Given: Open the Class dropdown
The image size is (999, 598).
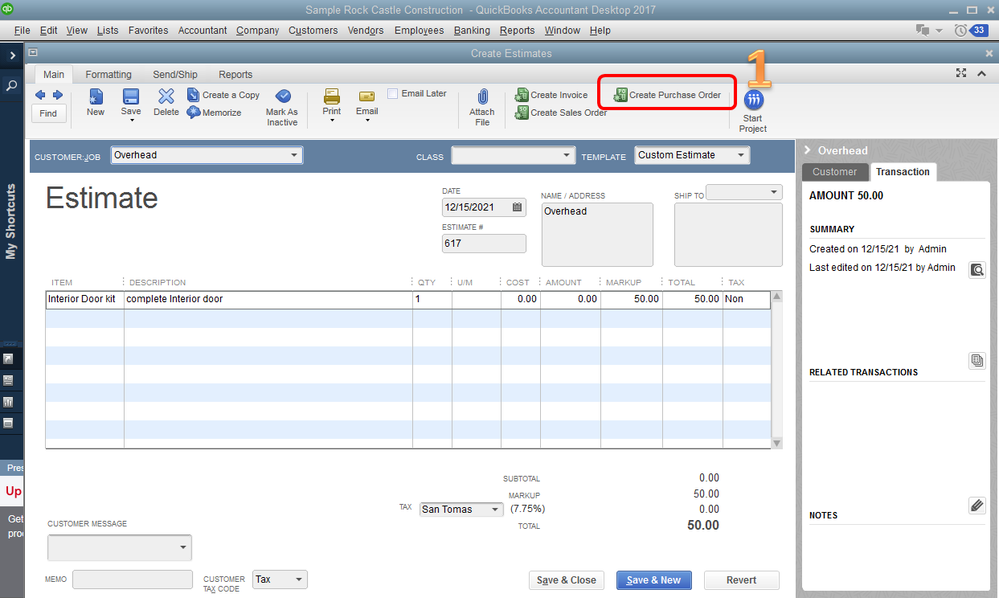Looking at the screenshot, I should (566, 155).
